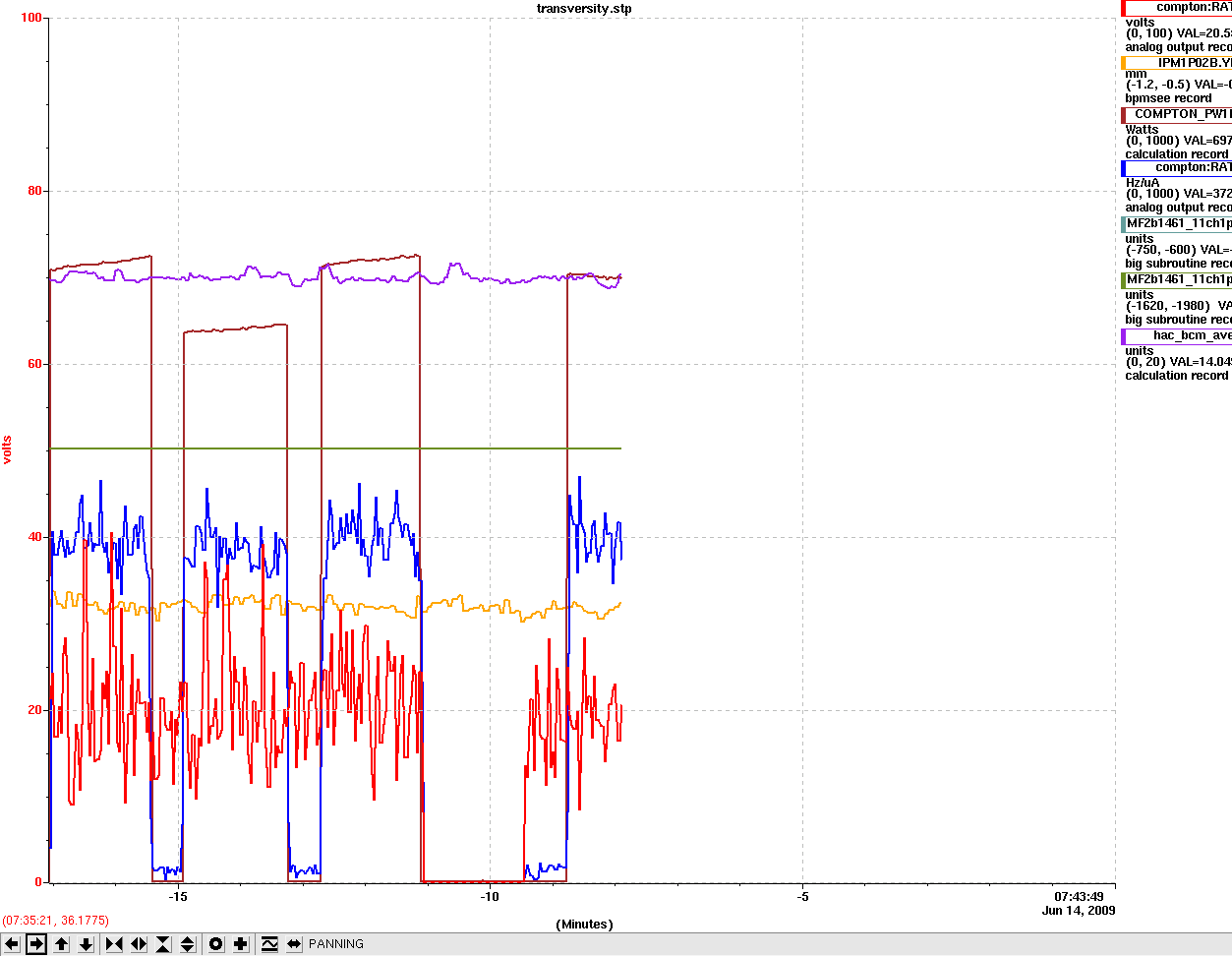Pan the graph down using the down arrow
Screen dimensions: 1232x956
pos(86,944)
